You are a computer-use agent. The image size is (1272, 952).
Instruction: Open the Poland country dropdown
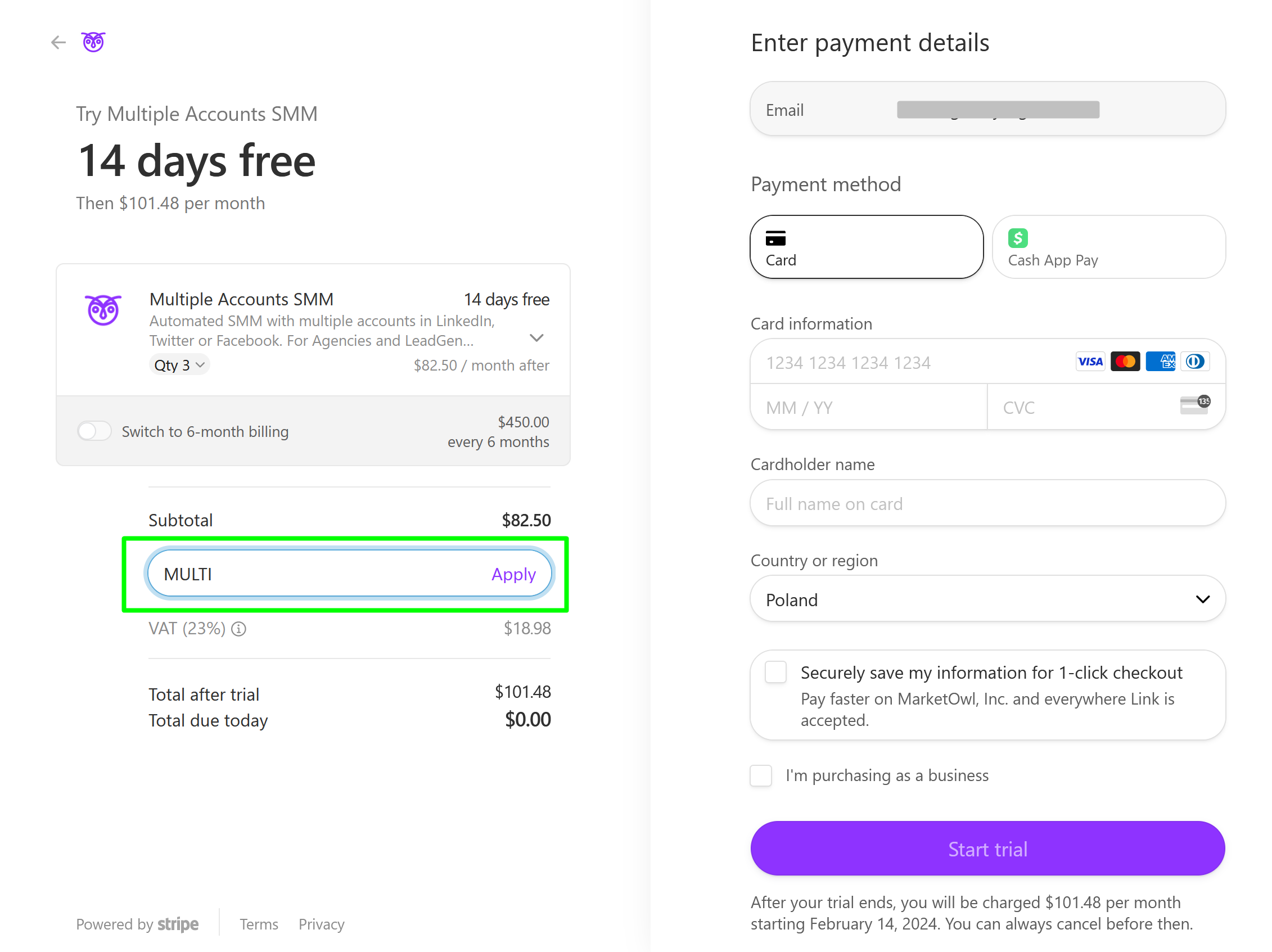(987, 599)
